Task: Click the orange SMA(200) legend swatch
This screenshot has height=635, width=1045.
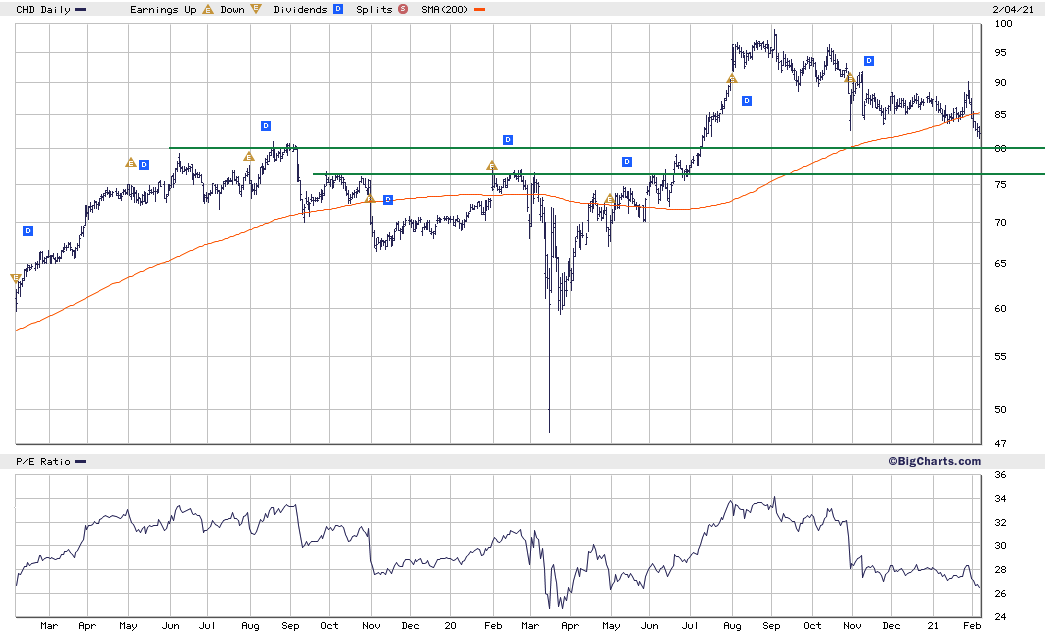Action: point(479,9)
